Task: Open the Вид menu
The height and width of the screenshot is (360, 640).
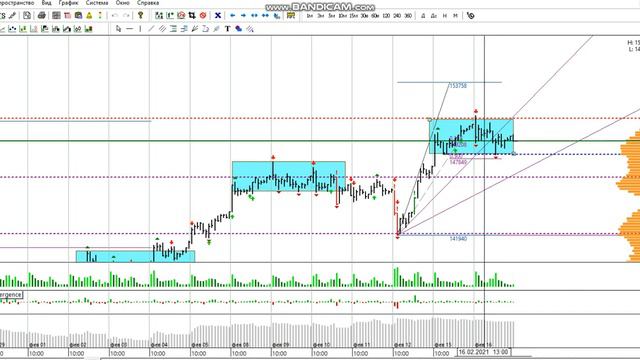Action: click(47, 3)
